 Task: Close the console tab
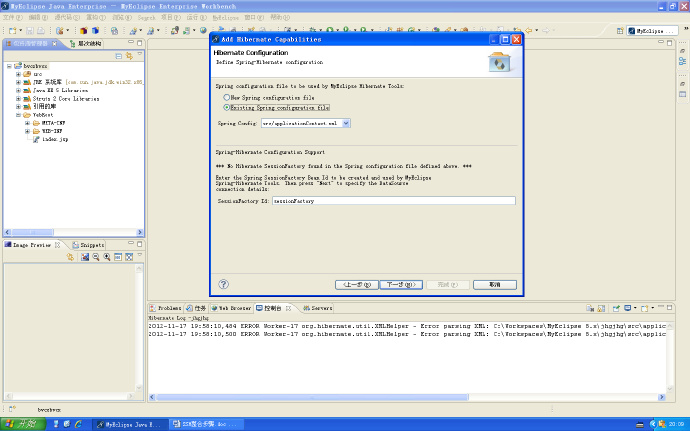(x=288, y=308)
